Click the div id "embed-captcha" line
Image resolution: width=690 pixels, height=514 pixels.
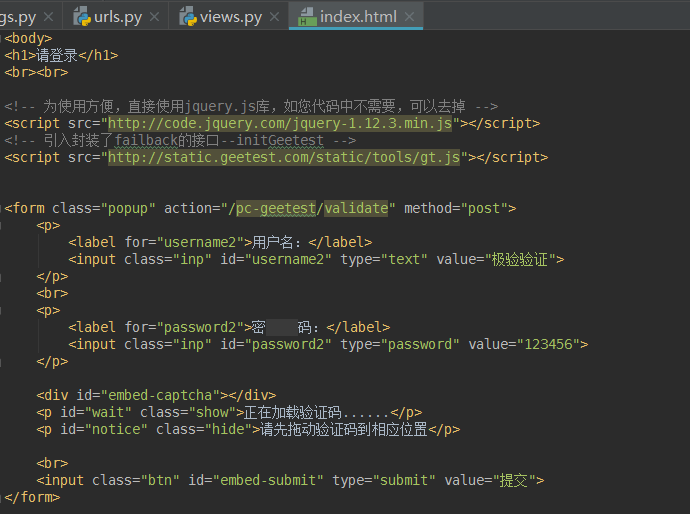(x=156, y=395)
